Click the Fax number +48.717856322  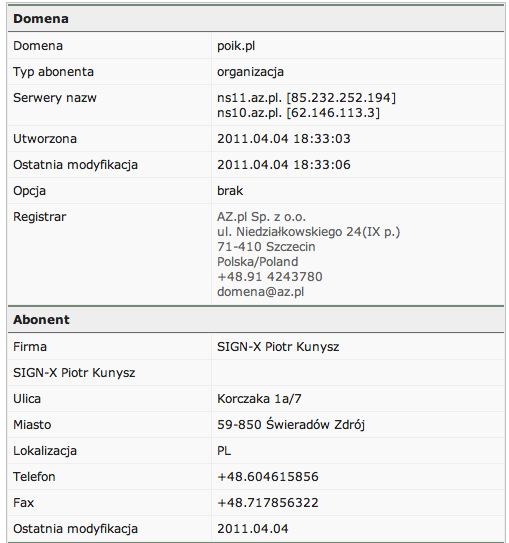pyautogui.click(x=268, y=503)
